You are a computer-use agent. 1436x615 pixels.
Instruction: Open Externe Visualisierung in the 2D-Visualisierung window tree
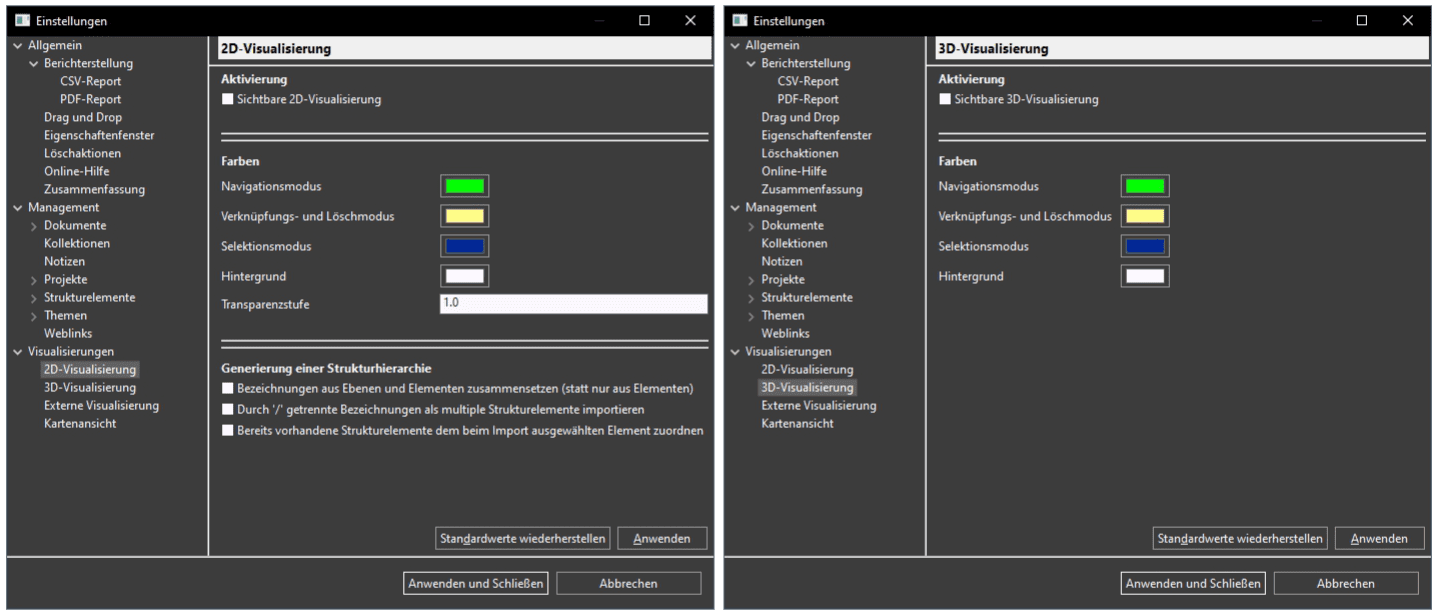(x=102, y=406)
